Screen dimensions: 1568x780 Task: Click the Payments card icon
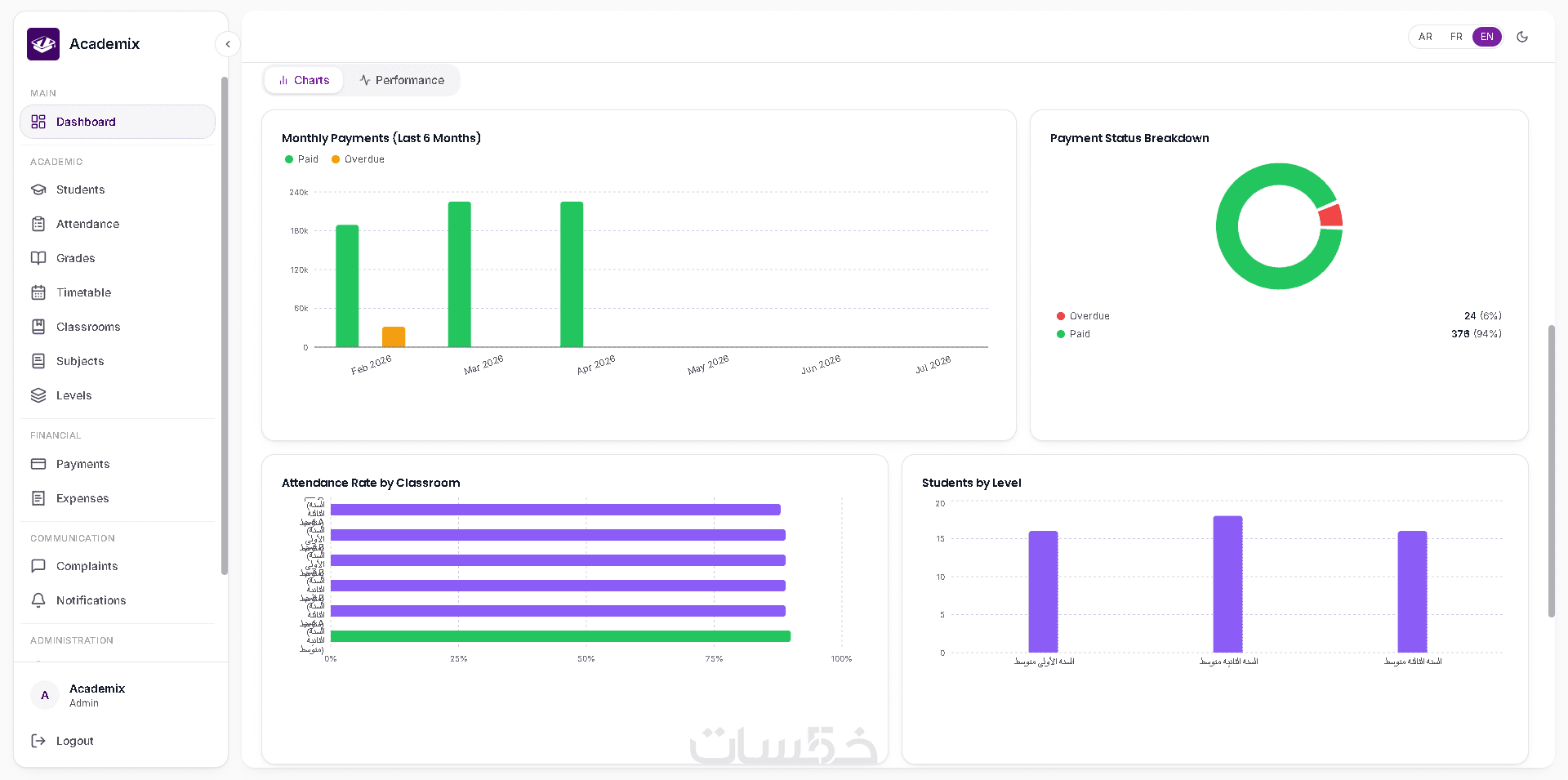pos(38,464)
